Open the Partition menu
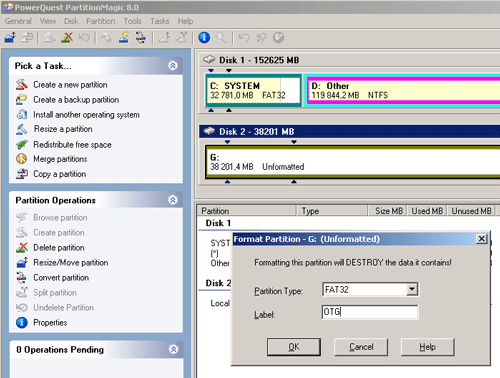The height and width of the screenshot is (378, 500). click(x=101, y=21)
